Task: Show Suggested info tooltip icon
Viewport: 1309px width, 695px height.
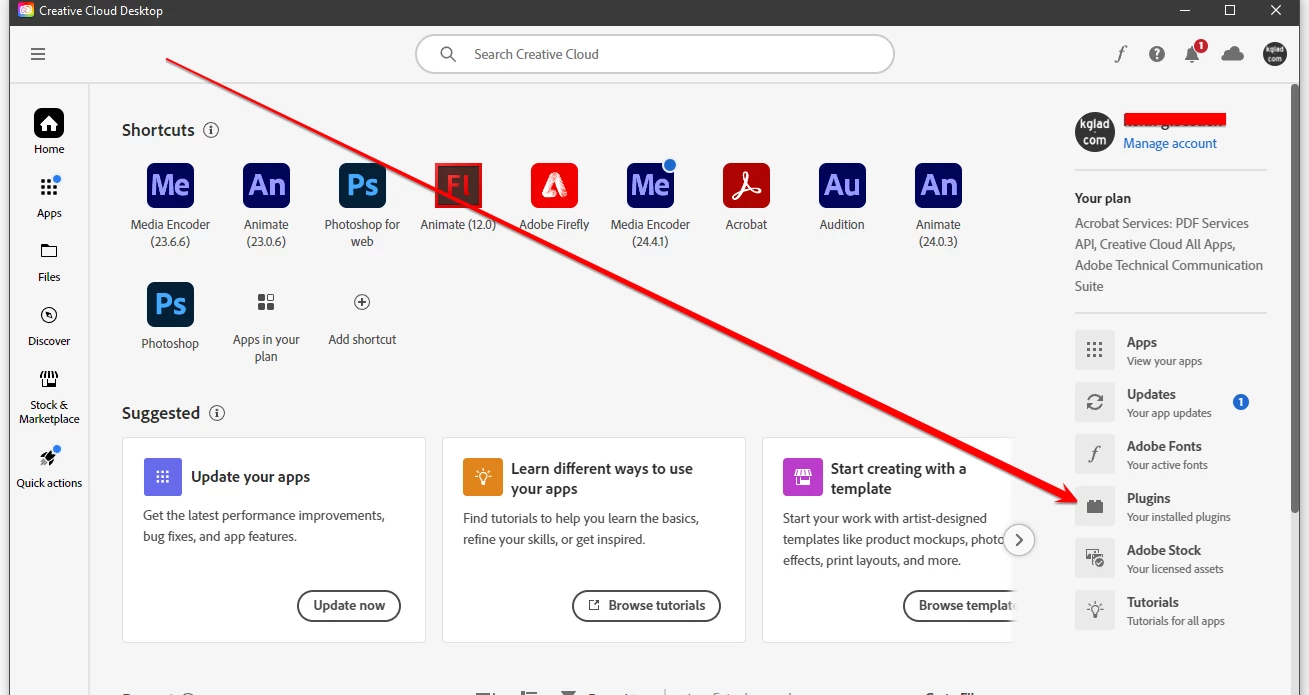Action: 217,413
